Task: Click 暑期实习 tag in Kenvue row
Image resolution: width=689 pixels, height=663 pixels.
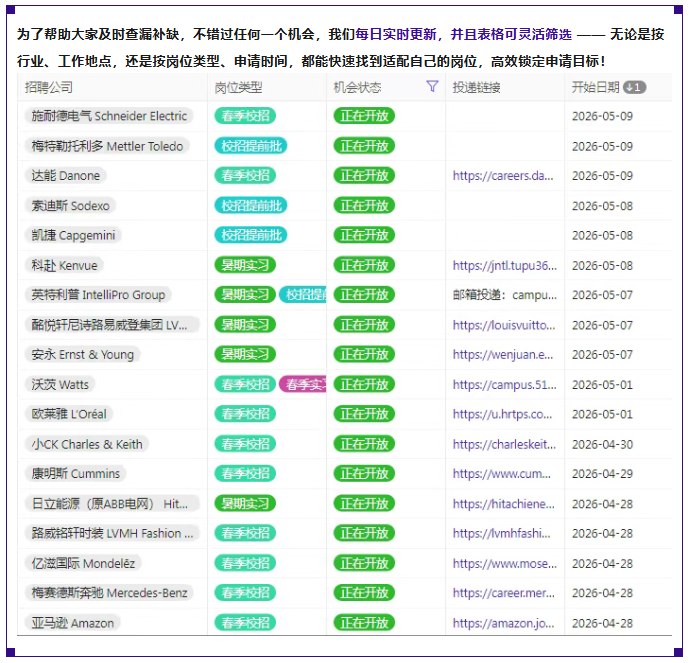Action: pyautogui.click(x=245, y=265)
